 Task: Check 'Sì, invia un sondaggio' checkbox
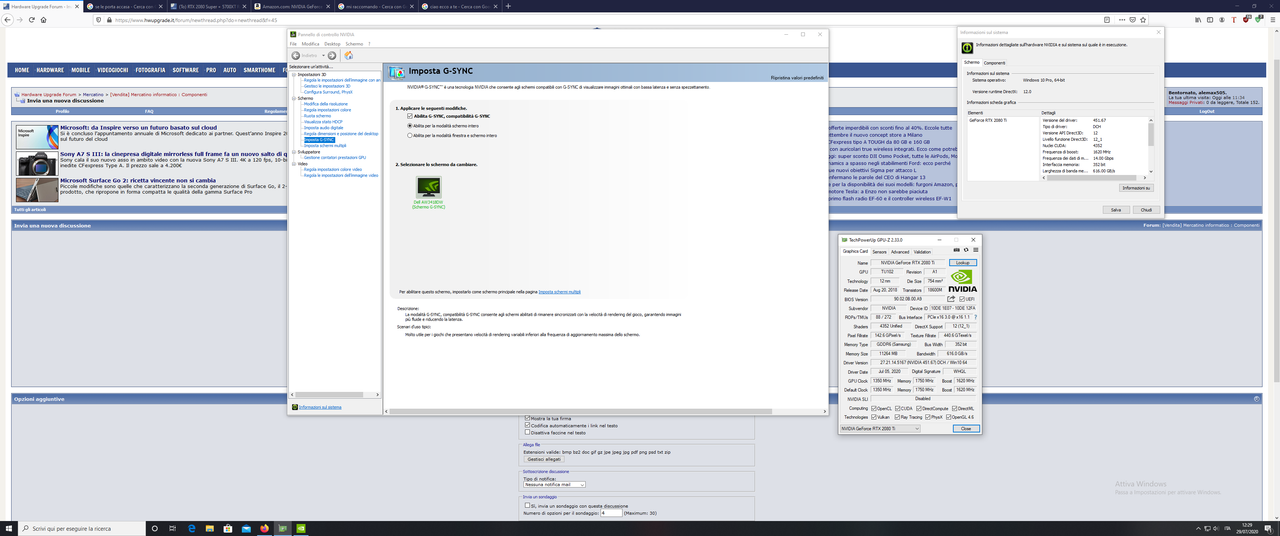tap(528, 505)
